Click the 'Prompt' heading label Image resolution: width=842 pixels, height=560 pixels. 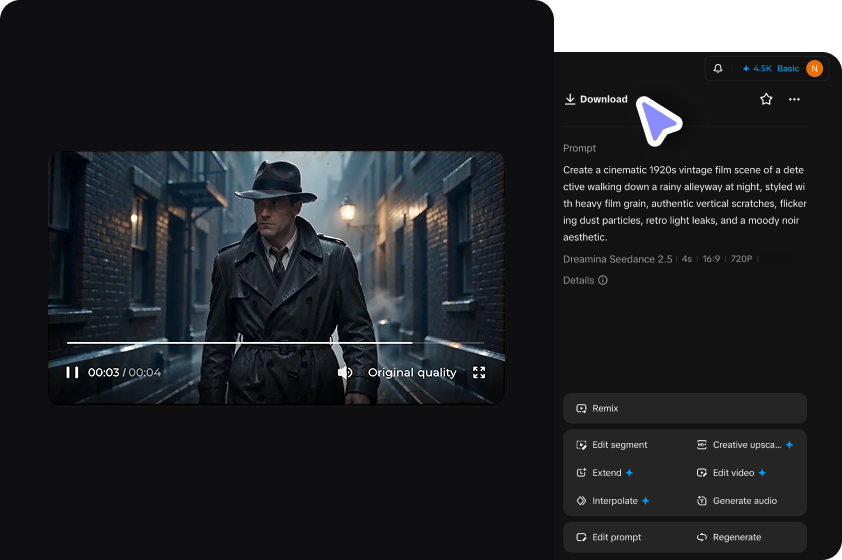point(579,148)
